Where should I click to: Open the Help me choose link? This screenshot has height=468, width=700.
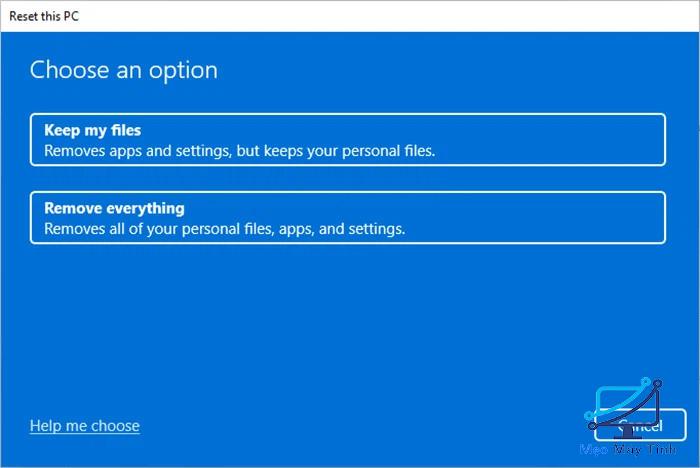[x=85, y=426]
